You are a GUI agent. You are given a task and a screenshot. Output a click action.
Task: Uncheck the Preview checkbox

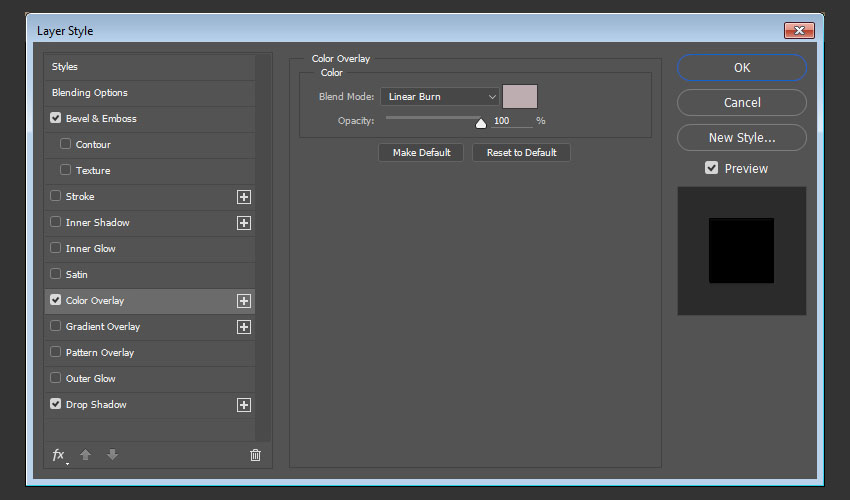pos(711,168)
